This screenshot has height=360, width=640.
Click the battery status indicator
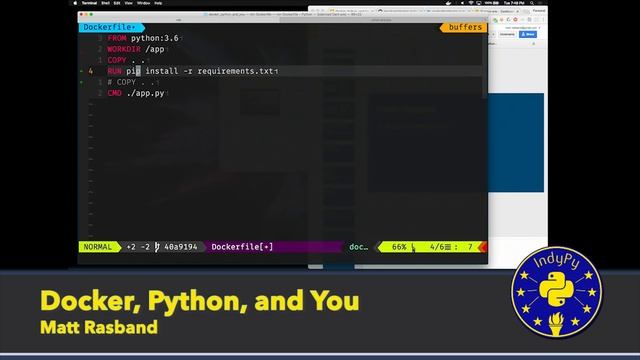(492, 3)
